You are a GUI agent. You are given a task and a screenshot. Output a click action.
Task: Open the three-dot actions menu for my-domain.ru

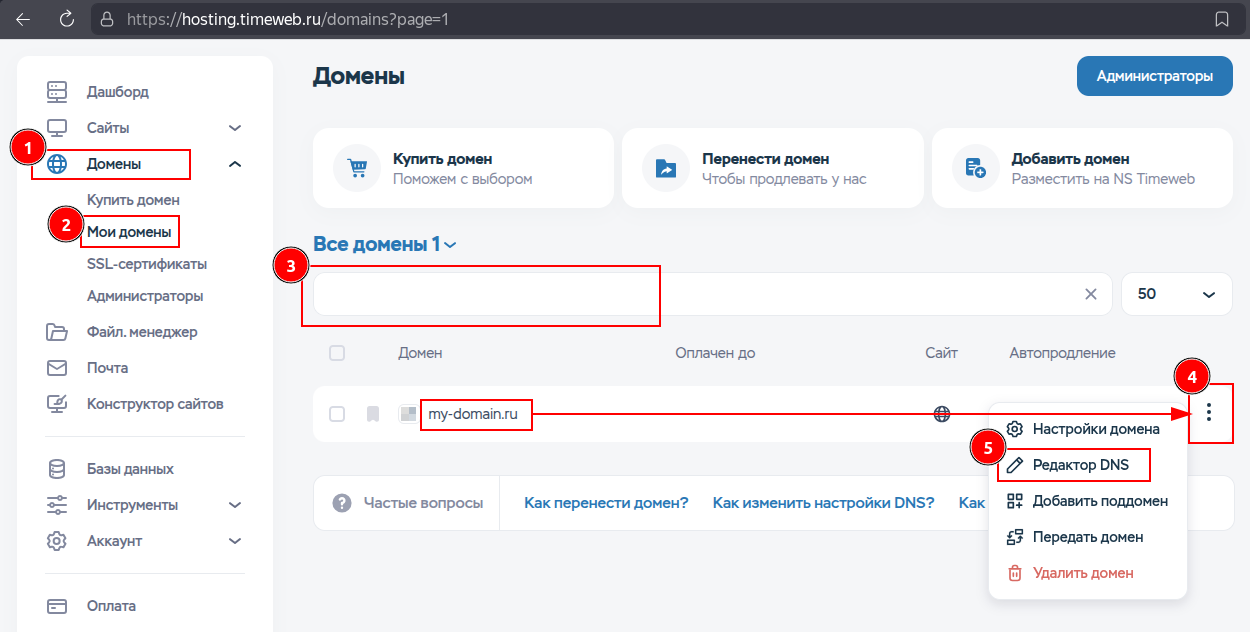(1210, 413)
